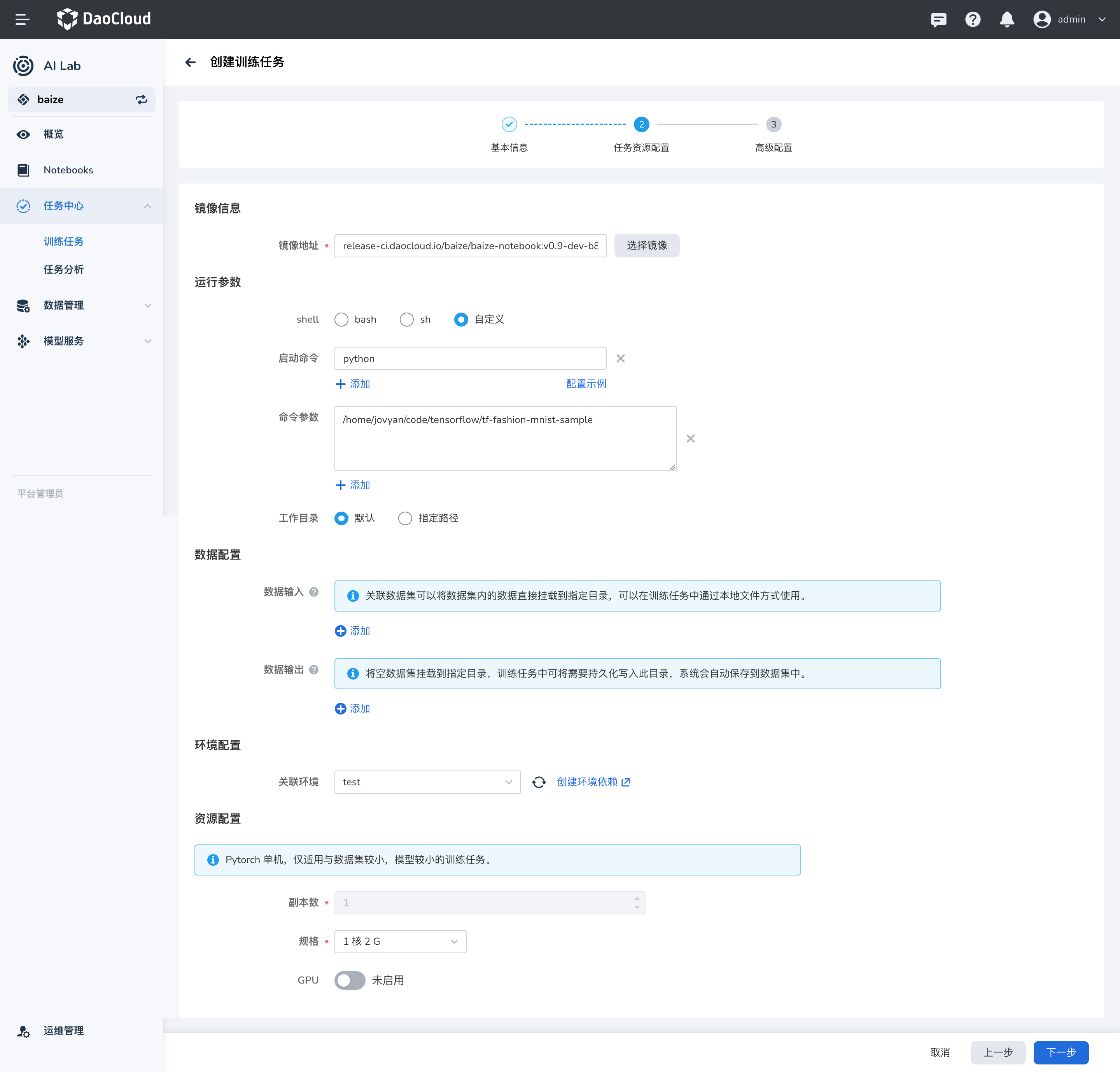Open the 规格 1 核 2 G dropdown
Screen dimensions: 1120x1073
[x=400, y=941]
